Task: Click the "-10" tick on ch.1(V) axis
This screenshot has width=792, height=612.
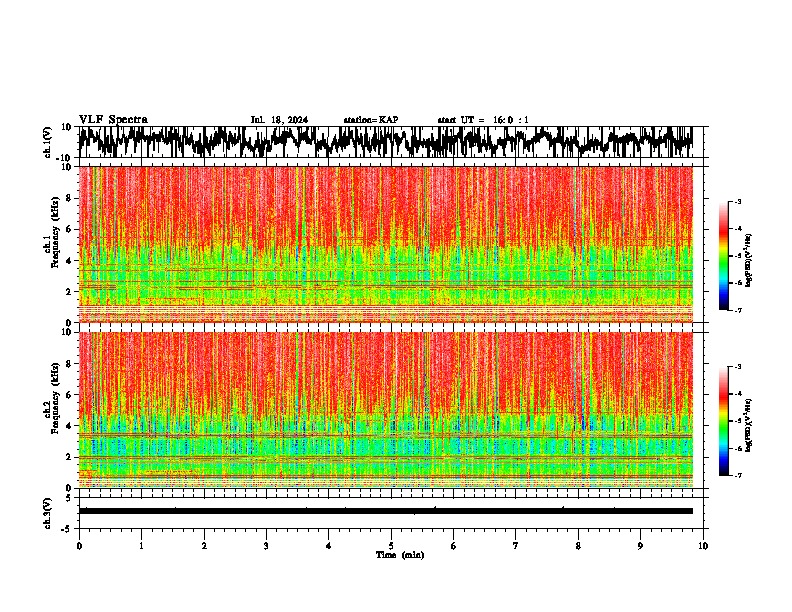Action: [x=65, y=158]
